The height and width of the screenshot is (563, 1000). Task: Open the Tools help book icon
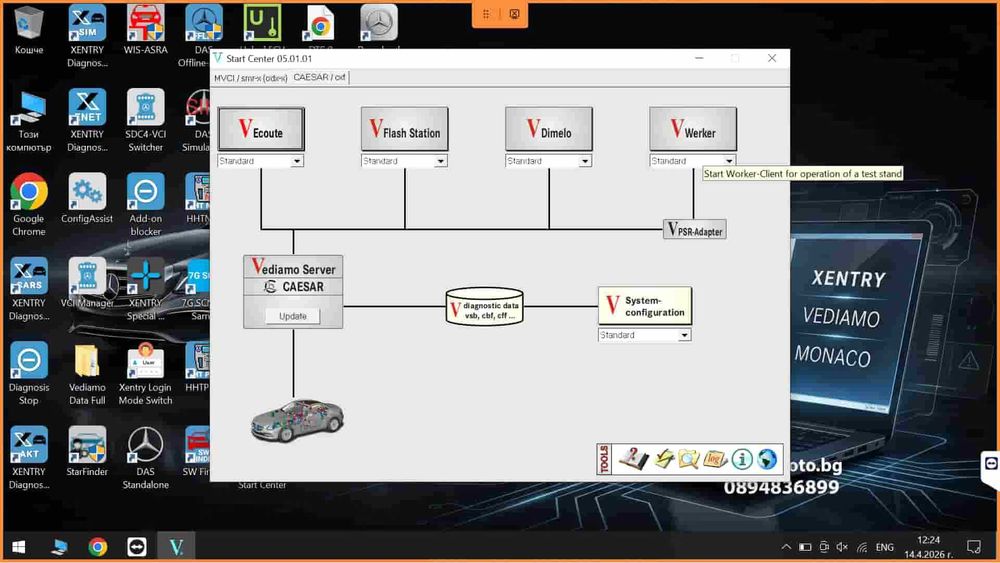tap(633, 458)
